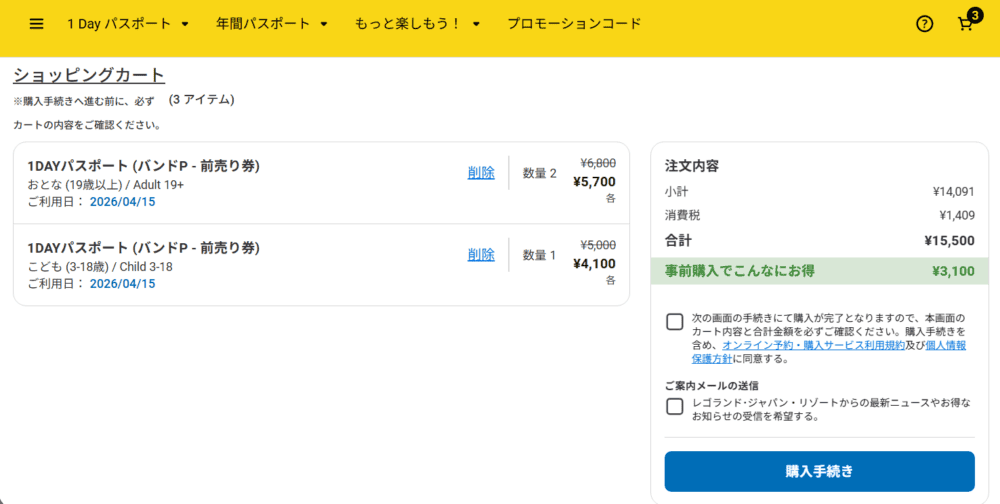Click the subtotal value ¥14,091

[x=953, y=191]
